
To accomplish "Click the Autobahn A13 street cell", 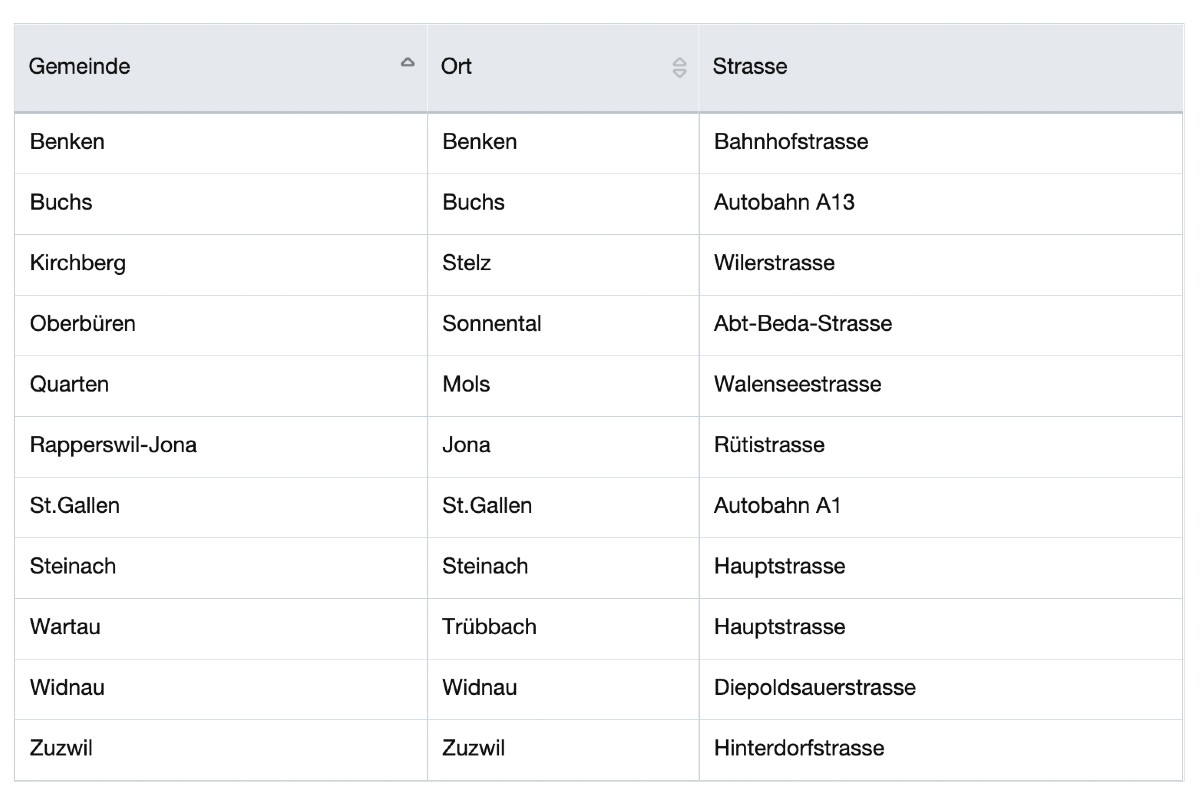I will tap(784, 203).
